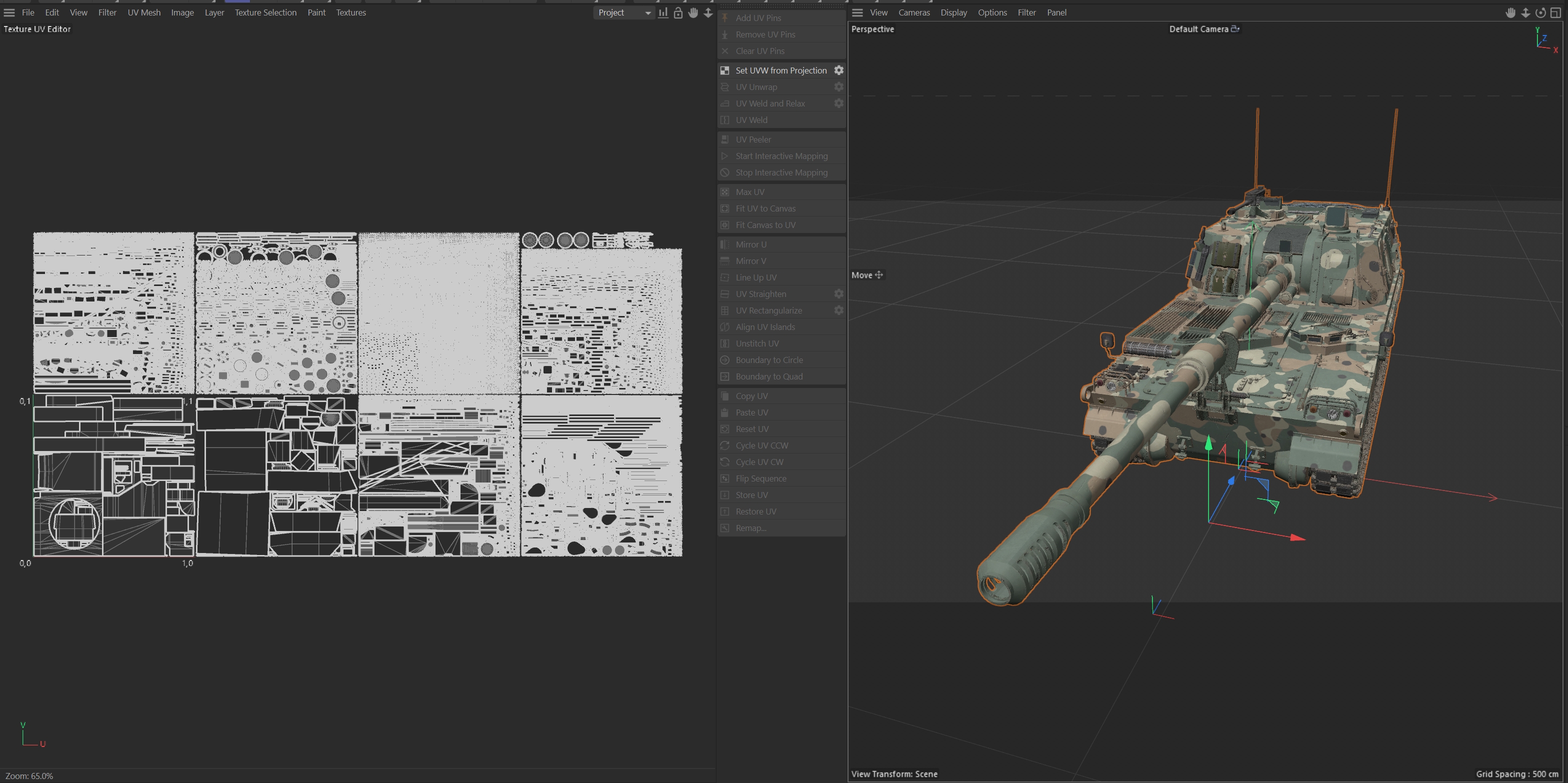Open the Perspective viewport hamburger menu
The width and height of the screenshot is (1568, 783).
point(857,13)
